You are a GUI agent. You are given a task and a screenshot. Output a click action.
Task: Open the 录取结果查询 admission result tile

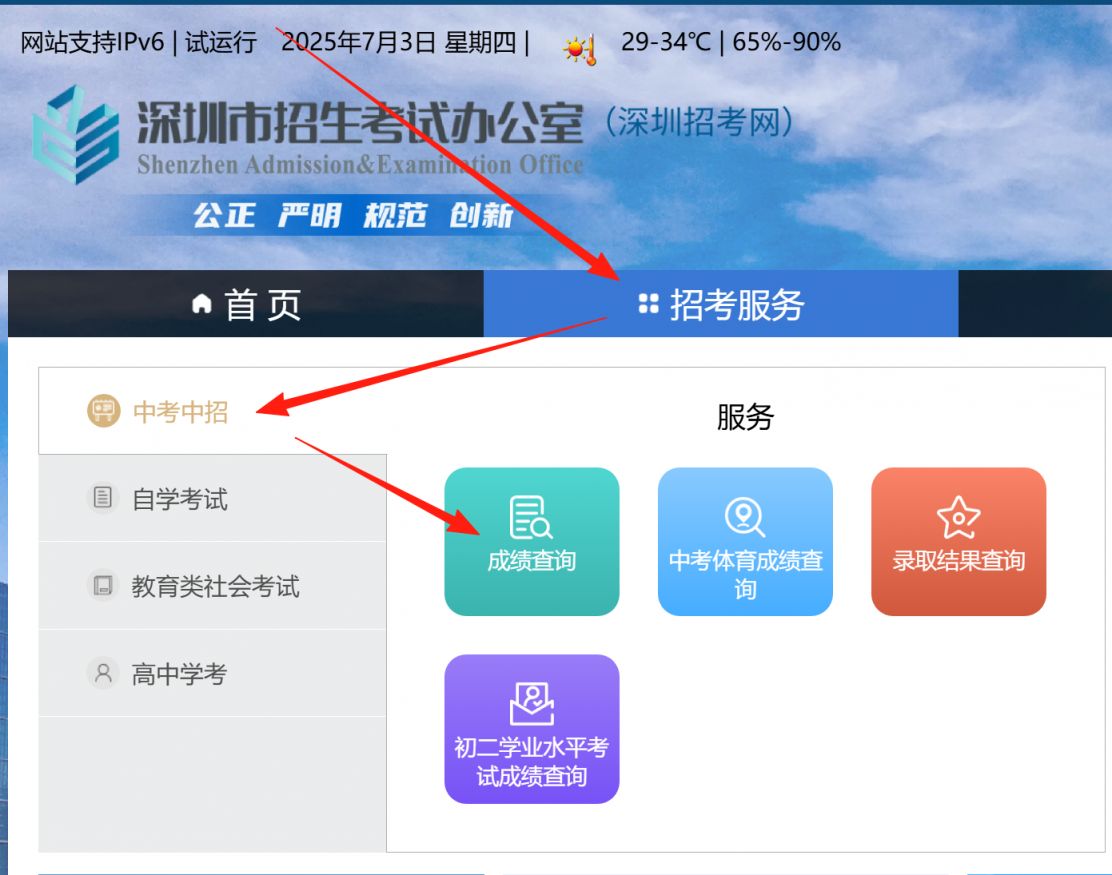[x=958, y=542]
